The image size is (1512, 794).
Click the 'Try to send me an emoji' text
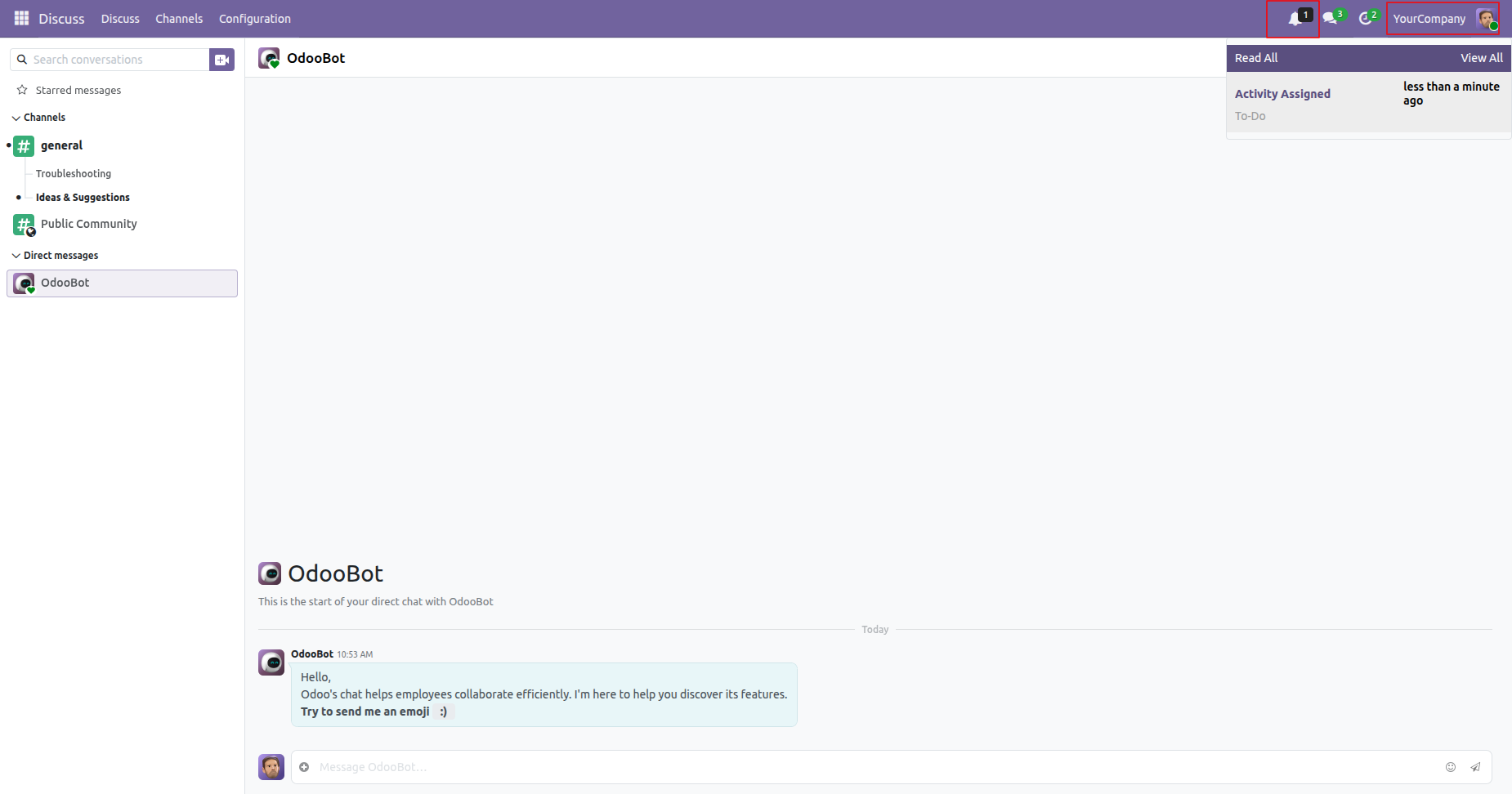(365, 711)
